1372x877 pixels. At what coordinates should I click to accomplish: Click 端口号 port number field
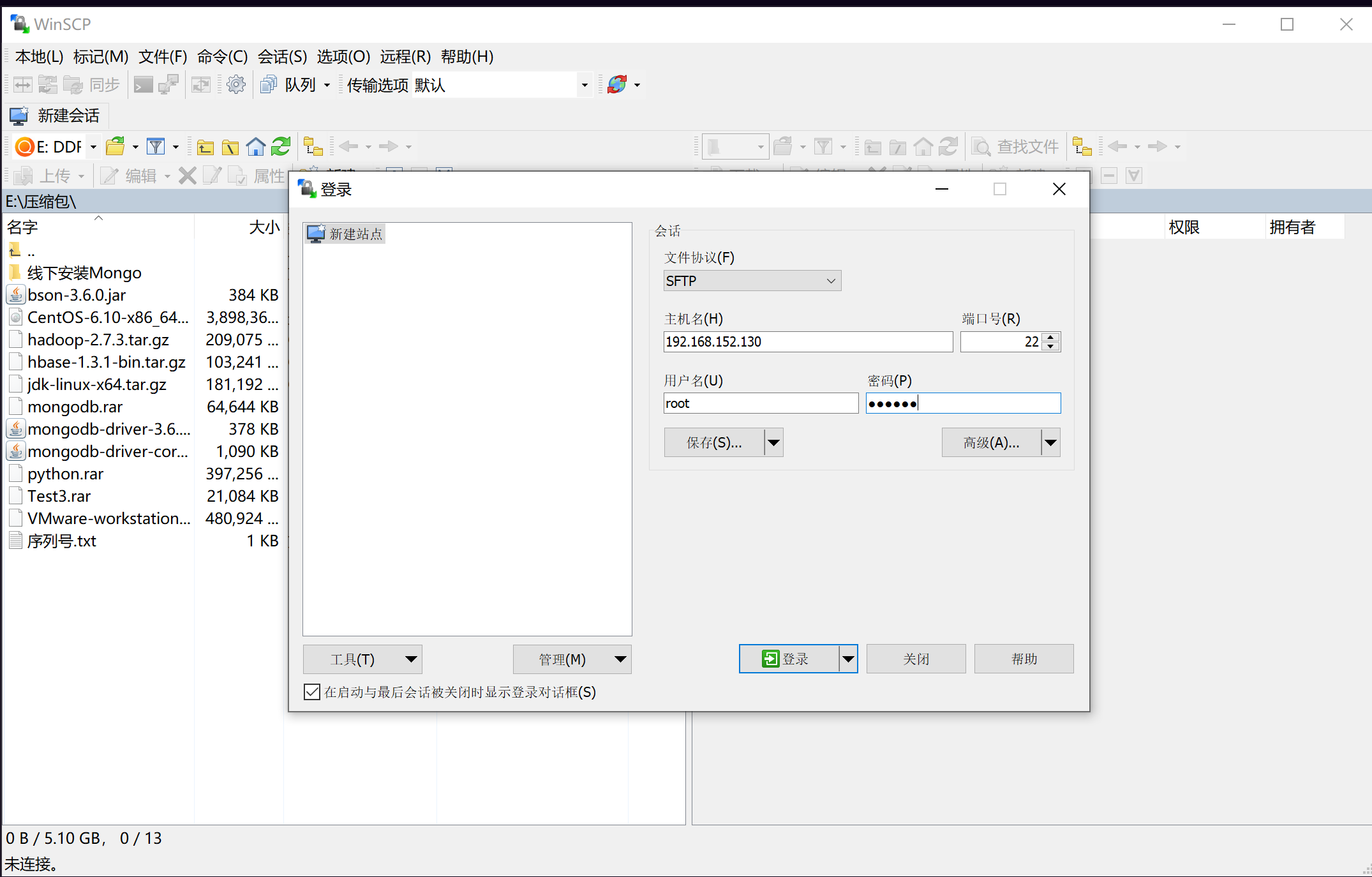tap(1001, 341)
